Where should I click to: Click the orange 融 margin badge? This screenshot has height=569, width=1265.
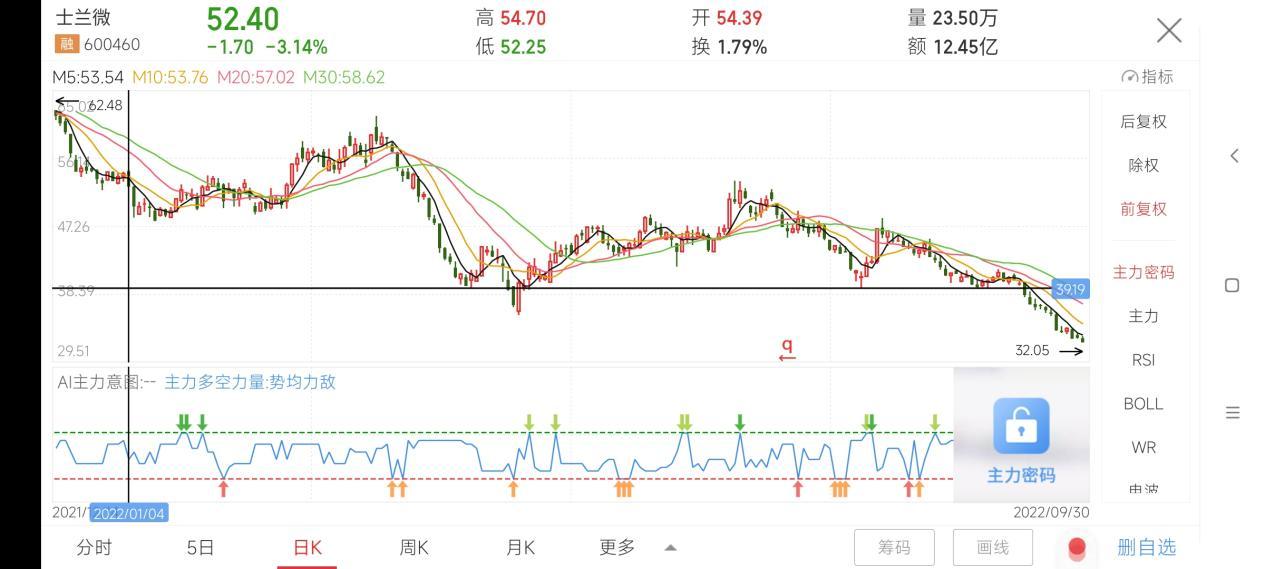click(x=66, y=44)
